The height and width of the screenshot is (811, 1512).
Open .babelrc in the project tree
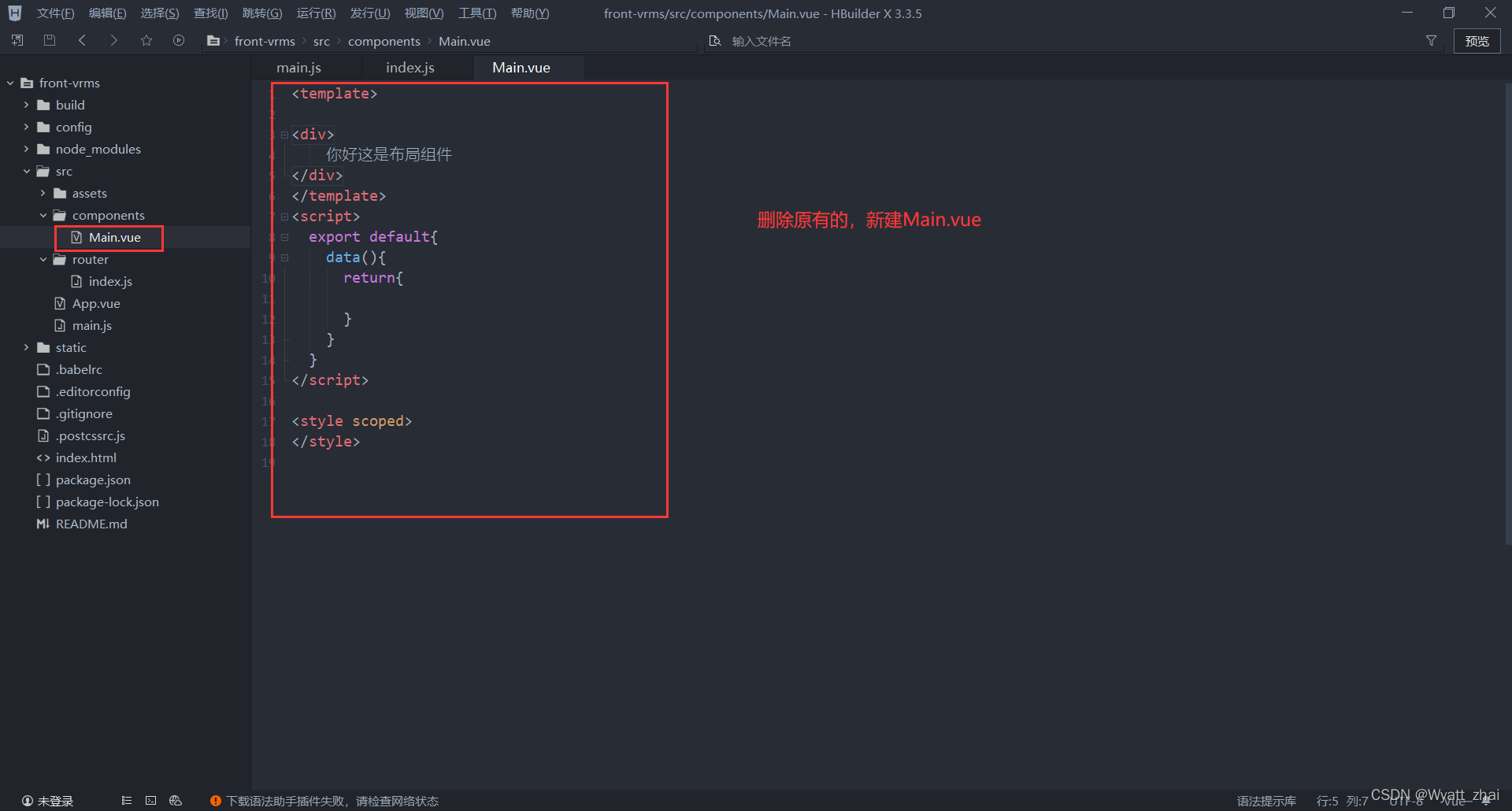[x=79, y=369]
